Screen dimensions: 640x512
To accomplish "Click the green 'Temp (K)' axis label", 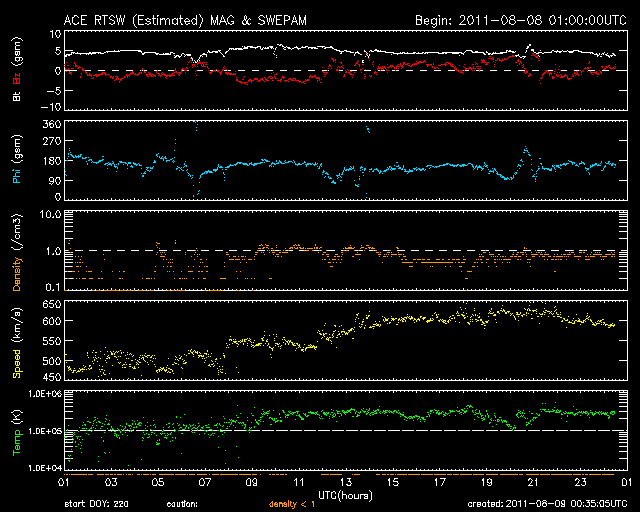I will (17, 433).
